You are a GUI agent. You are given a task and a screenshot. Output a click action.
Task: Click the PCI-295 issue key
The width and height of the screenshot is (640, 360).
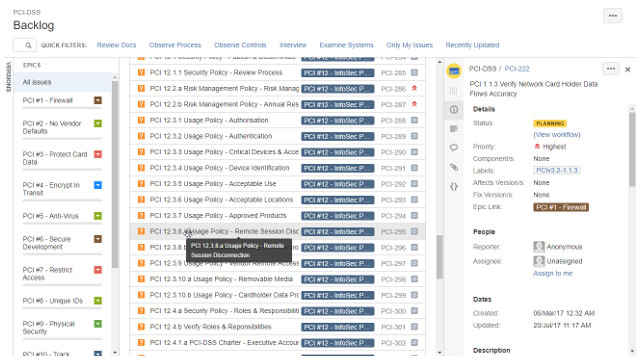point(393,231)
